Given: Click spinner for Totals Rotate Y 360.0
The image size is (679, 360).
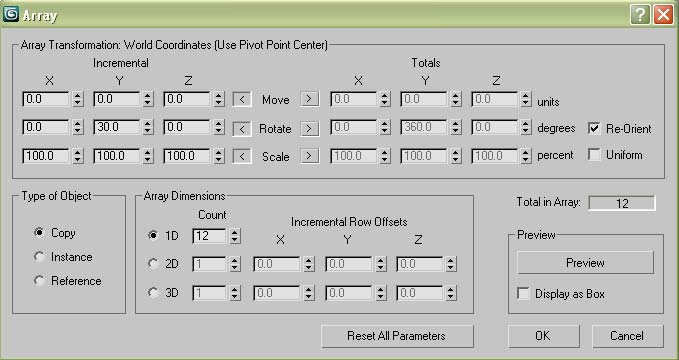Looking at the screenshot, I should click(x=456, y=128).
